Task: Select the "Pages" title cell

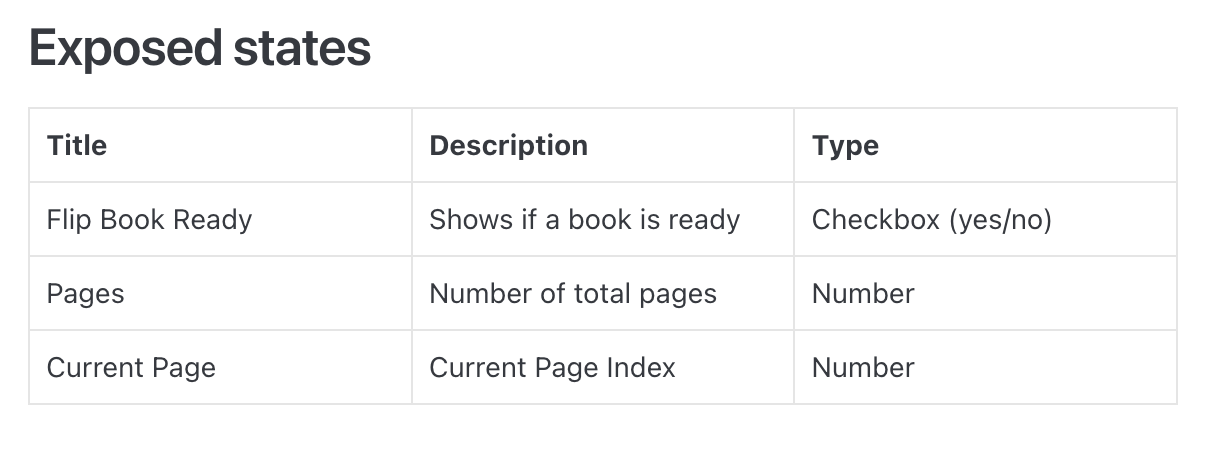Action: (x=86, y=294)
